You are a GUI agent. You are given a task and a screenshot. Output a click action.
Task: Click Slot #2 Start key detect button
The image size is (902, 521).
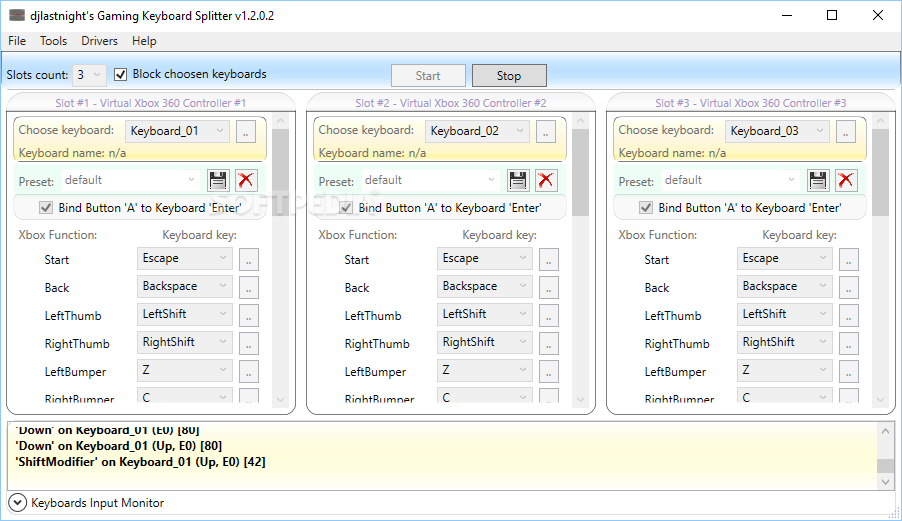[549, 259]
